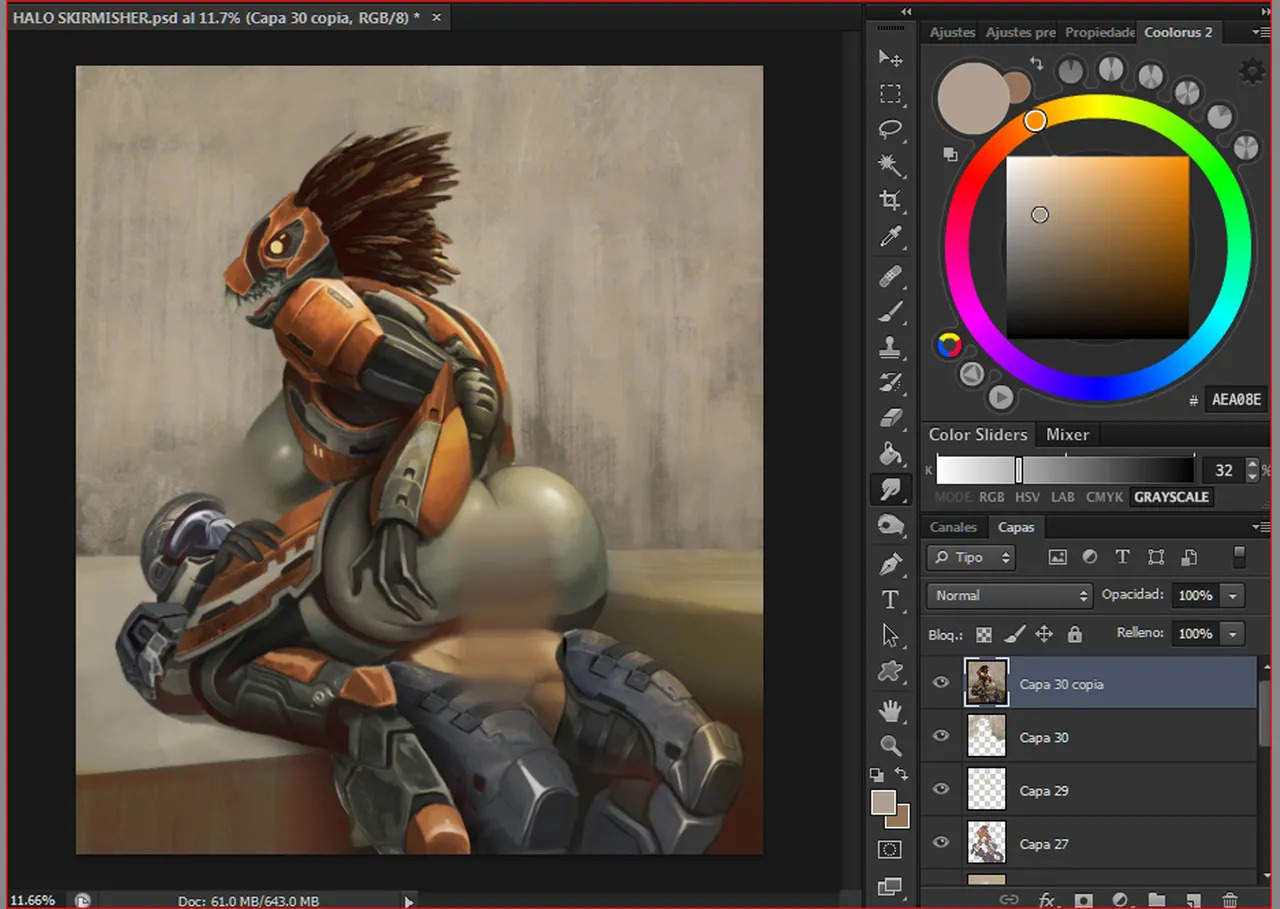Screen dimensions: 1280x909
Task: Open the Mixer tab
Action: pos(1067,434)
